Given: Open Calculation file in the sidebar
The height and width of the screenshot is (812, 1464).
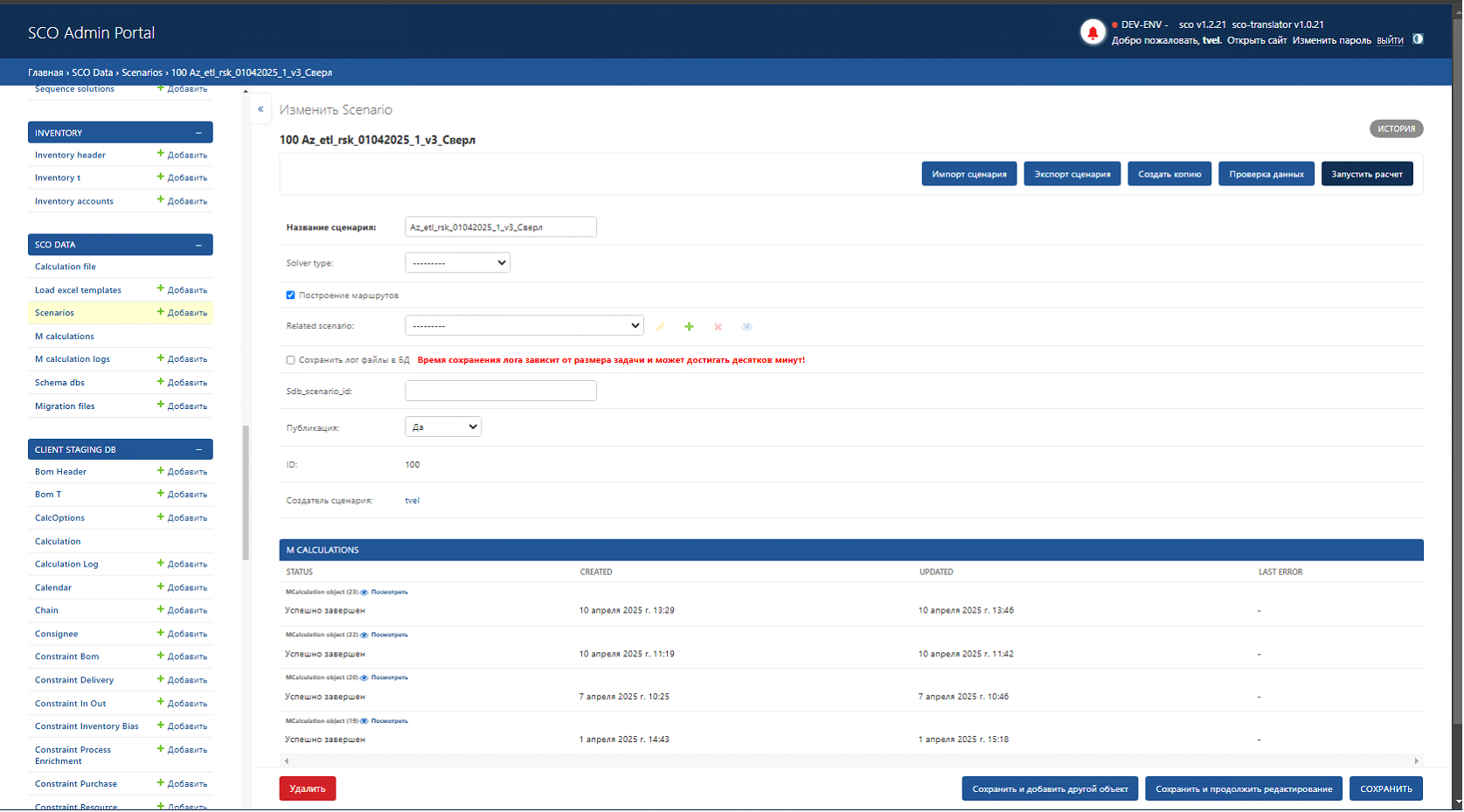Looking at the screenshot, I should (x=66, y=267).
